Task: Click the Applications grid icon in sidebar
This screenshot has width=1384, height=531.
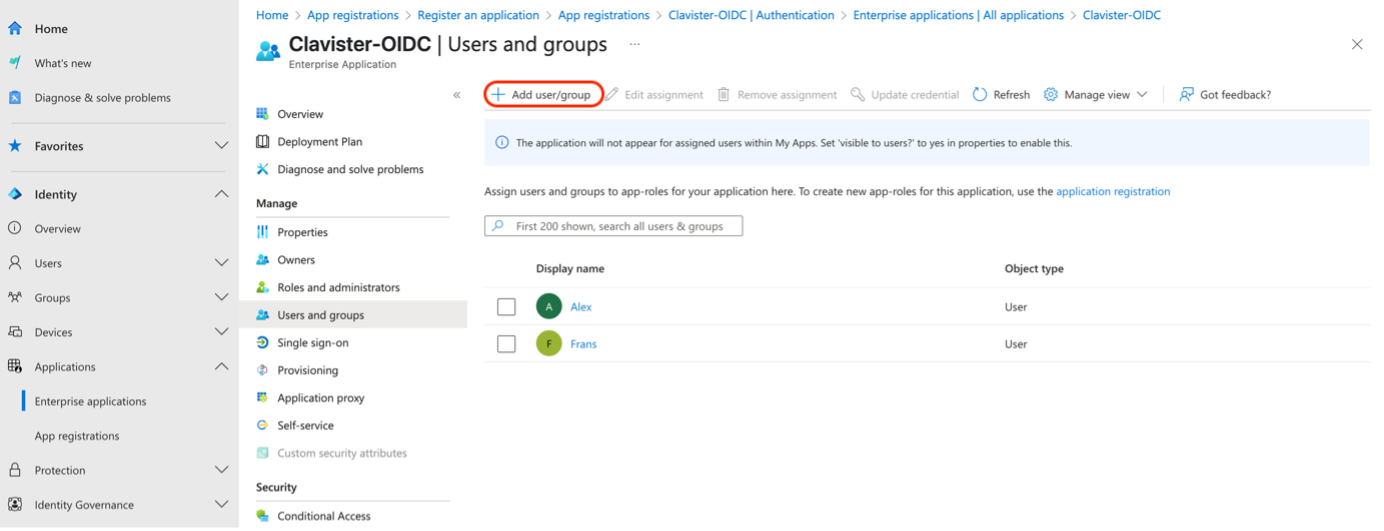Action: click(x=15, y=366)
